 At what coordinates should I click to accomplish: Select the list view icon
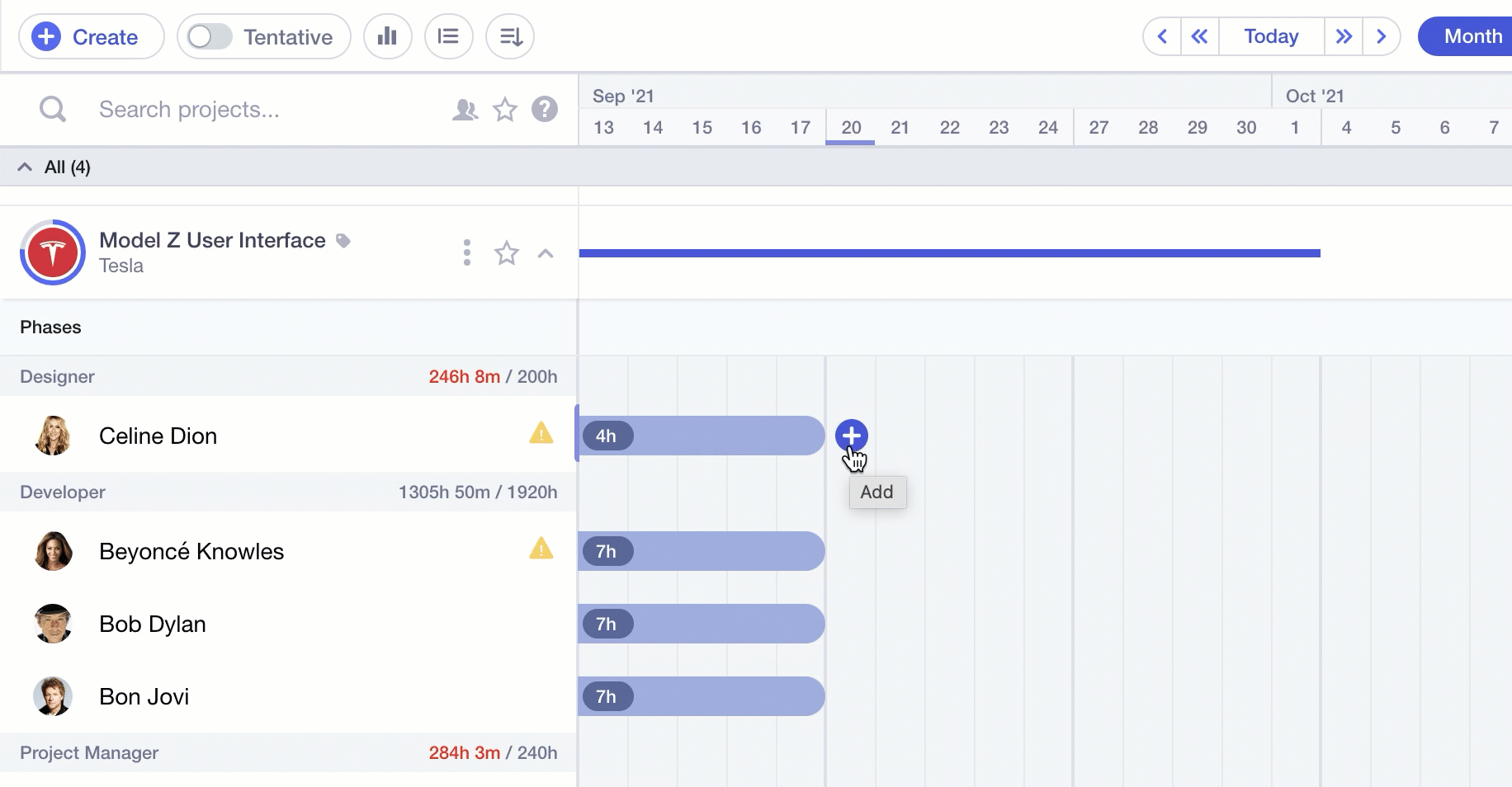coord(448,36)
